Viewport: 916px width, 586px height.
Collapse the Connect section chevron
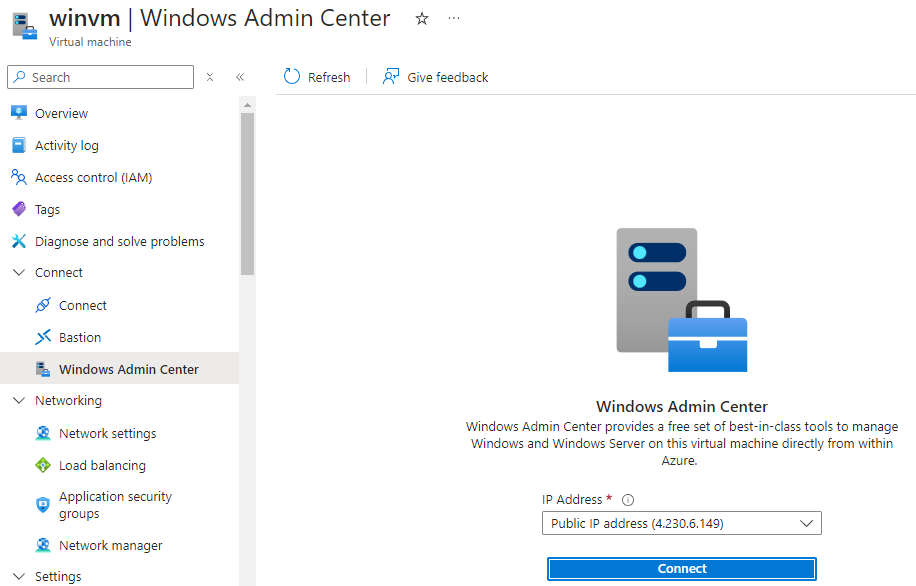coord(19,272)
